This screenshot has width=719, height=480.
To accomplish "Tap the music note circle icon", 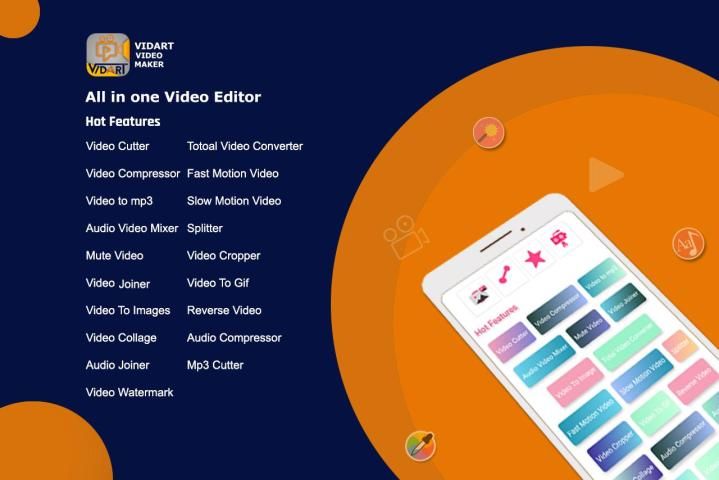I will pyautogui.click(x=688, y=243).
